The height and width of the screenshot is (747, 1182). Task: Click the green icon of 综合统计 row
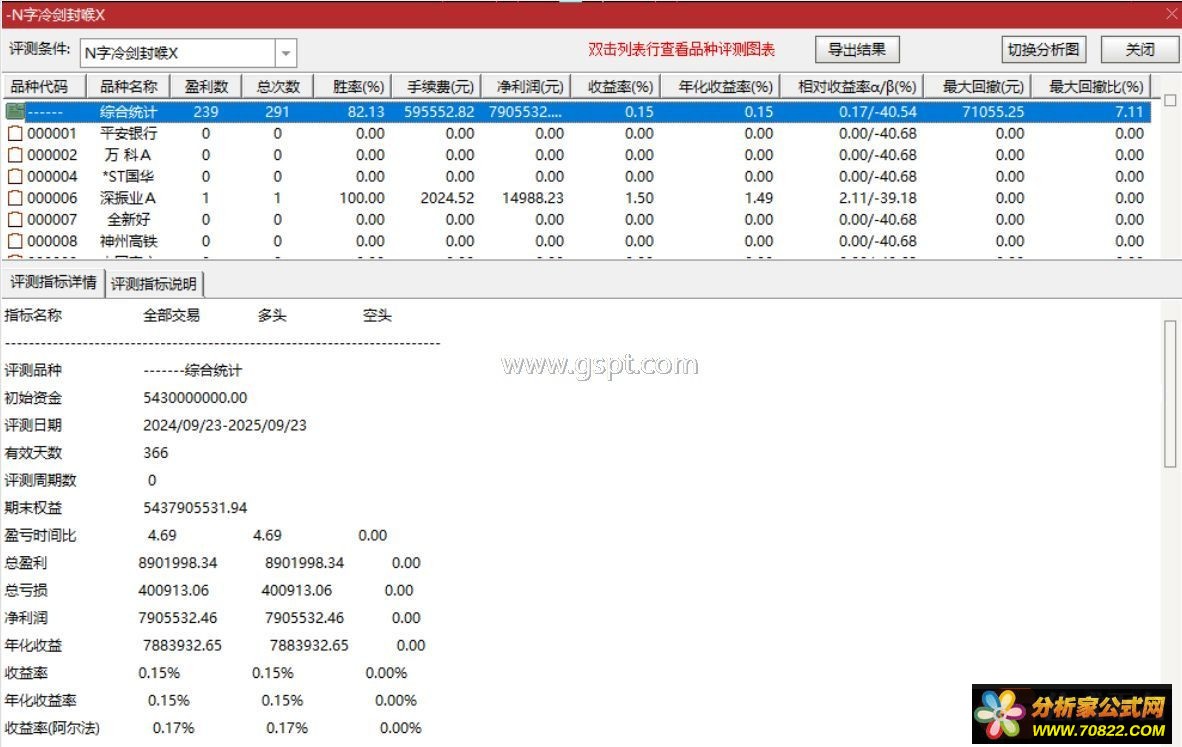tap(15, 112)
